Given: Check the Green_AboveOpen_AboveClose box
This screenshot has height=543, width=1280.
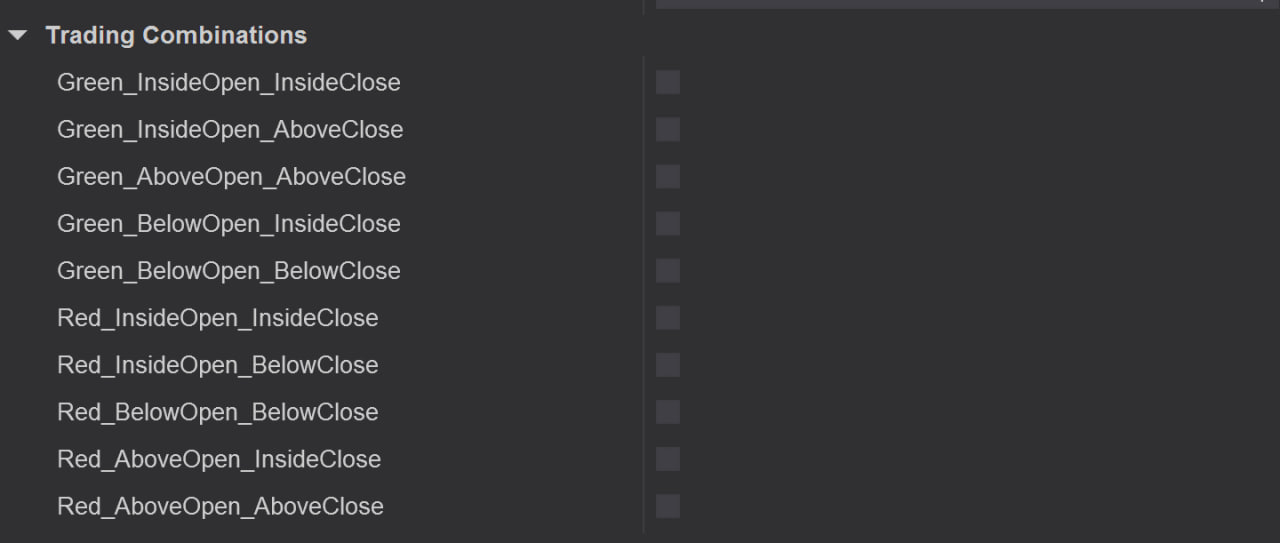Looking at the screenshot, I should coord(668,176).
